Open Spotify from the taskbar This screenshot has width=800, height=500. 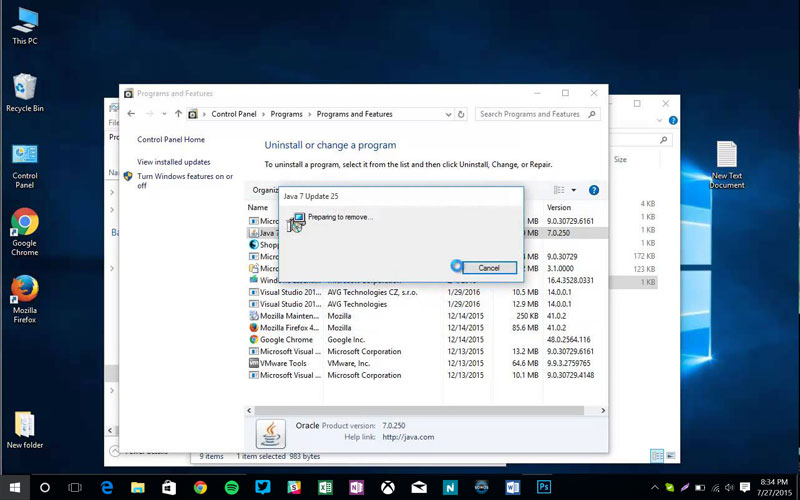[231, 487]
